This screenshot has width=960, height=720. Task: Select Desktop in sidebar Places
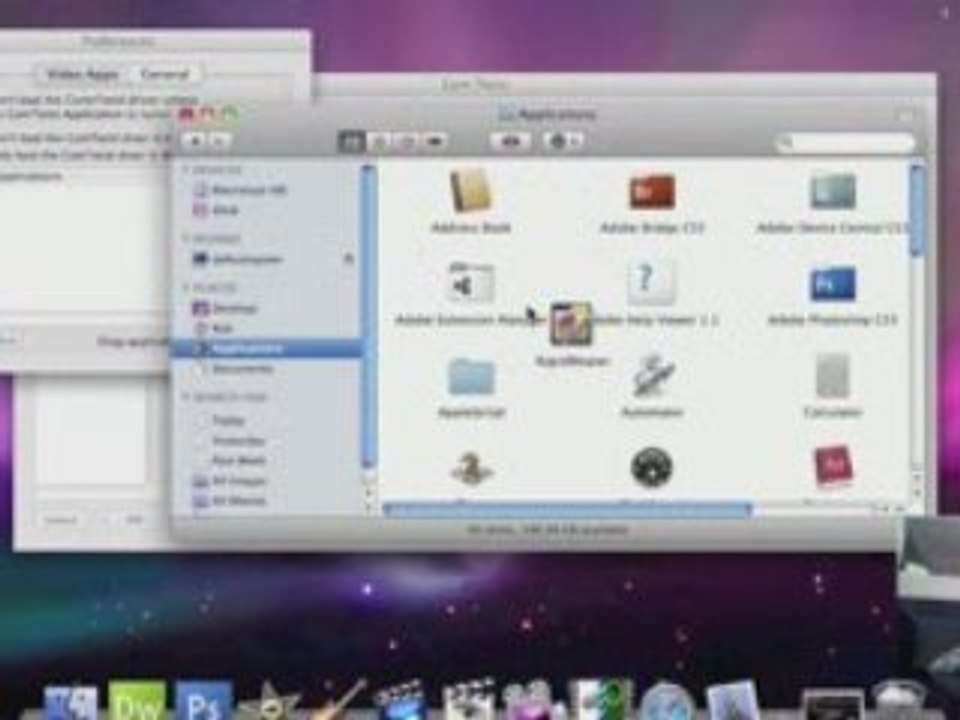[x=225, y=308]
